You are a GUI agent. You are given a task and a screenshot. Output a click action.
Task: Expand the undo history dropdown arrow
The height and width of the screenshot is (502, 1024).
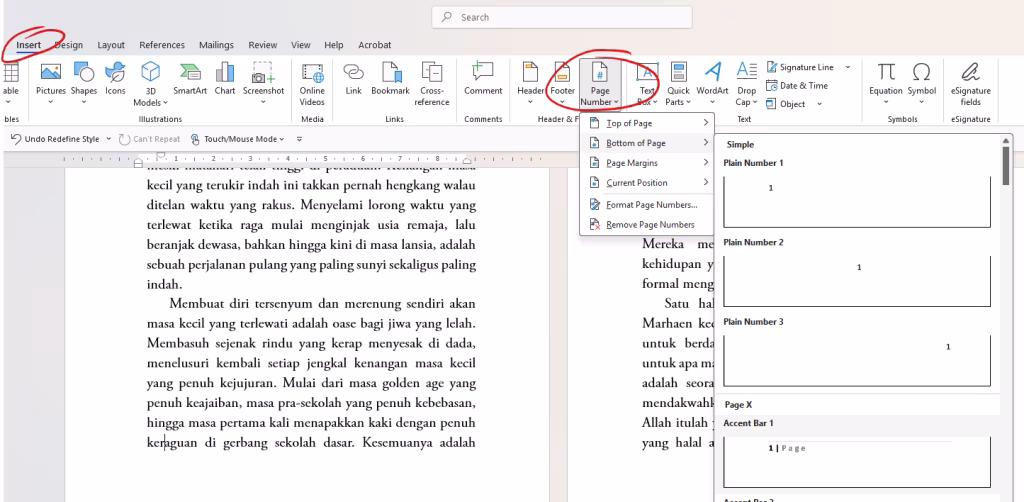point(108,139)
